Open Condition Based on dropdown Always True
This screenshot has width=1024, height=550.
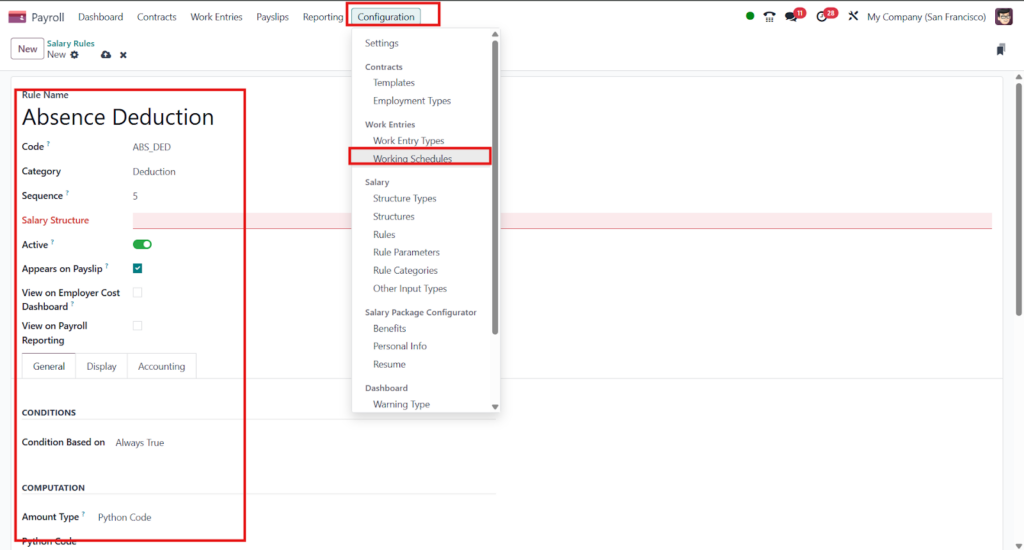coord(140,443)
